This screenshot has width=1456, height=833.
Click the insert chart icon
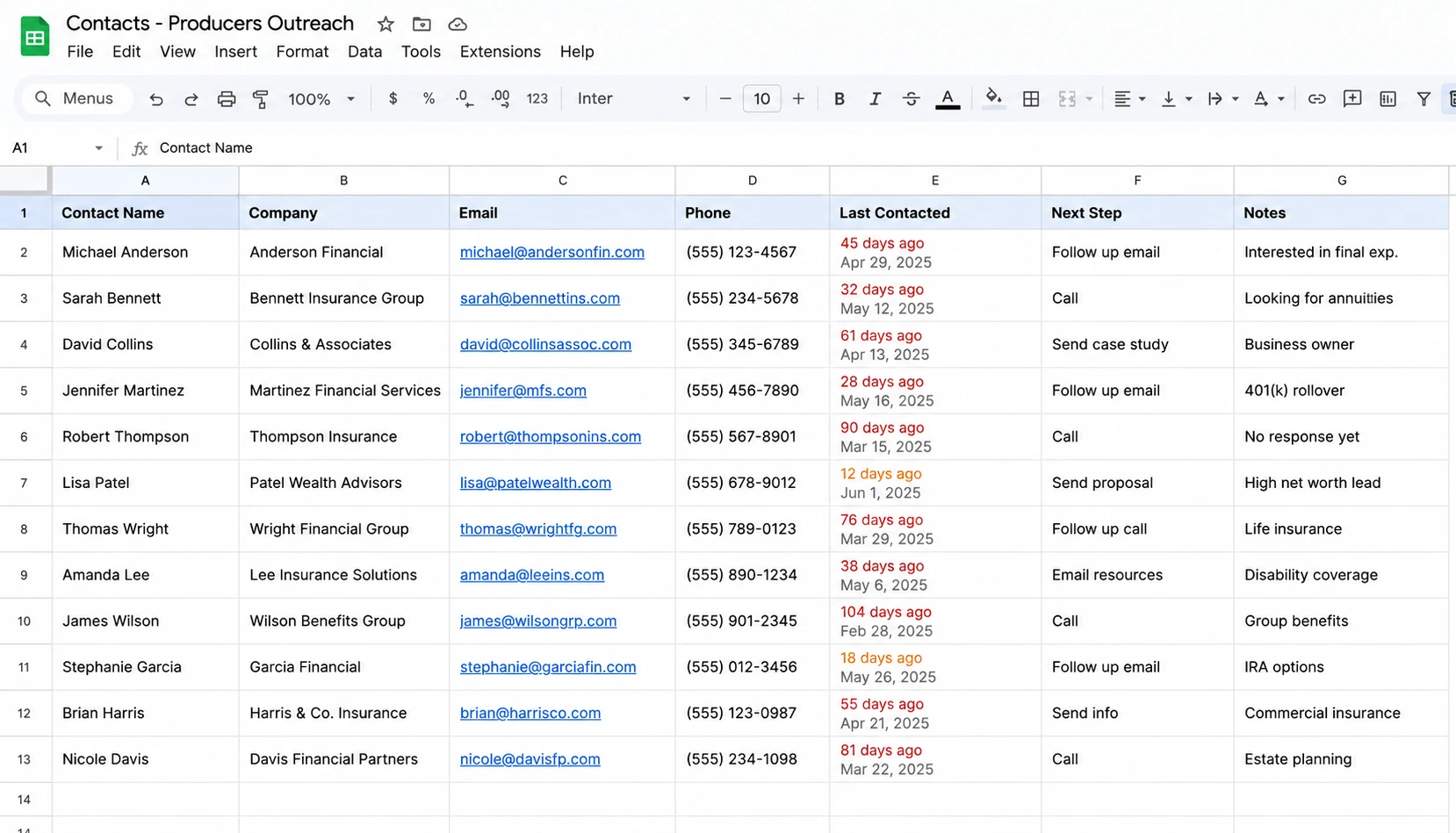(x=1388, y=99)
